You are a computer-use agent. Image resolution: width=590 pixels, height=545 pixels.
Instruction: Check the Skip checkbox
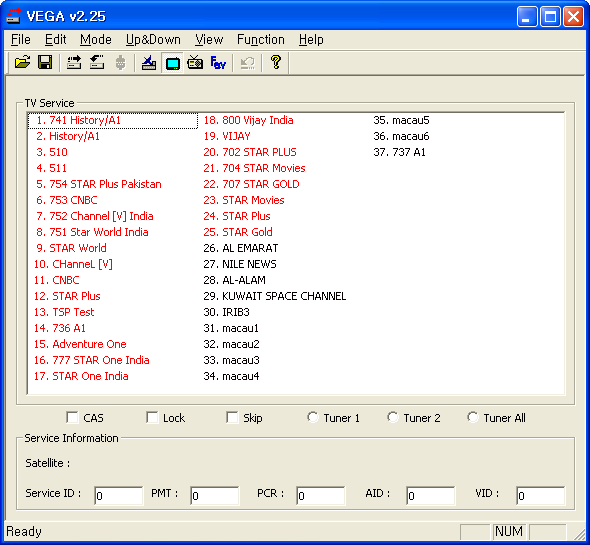(232, 417)
